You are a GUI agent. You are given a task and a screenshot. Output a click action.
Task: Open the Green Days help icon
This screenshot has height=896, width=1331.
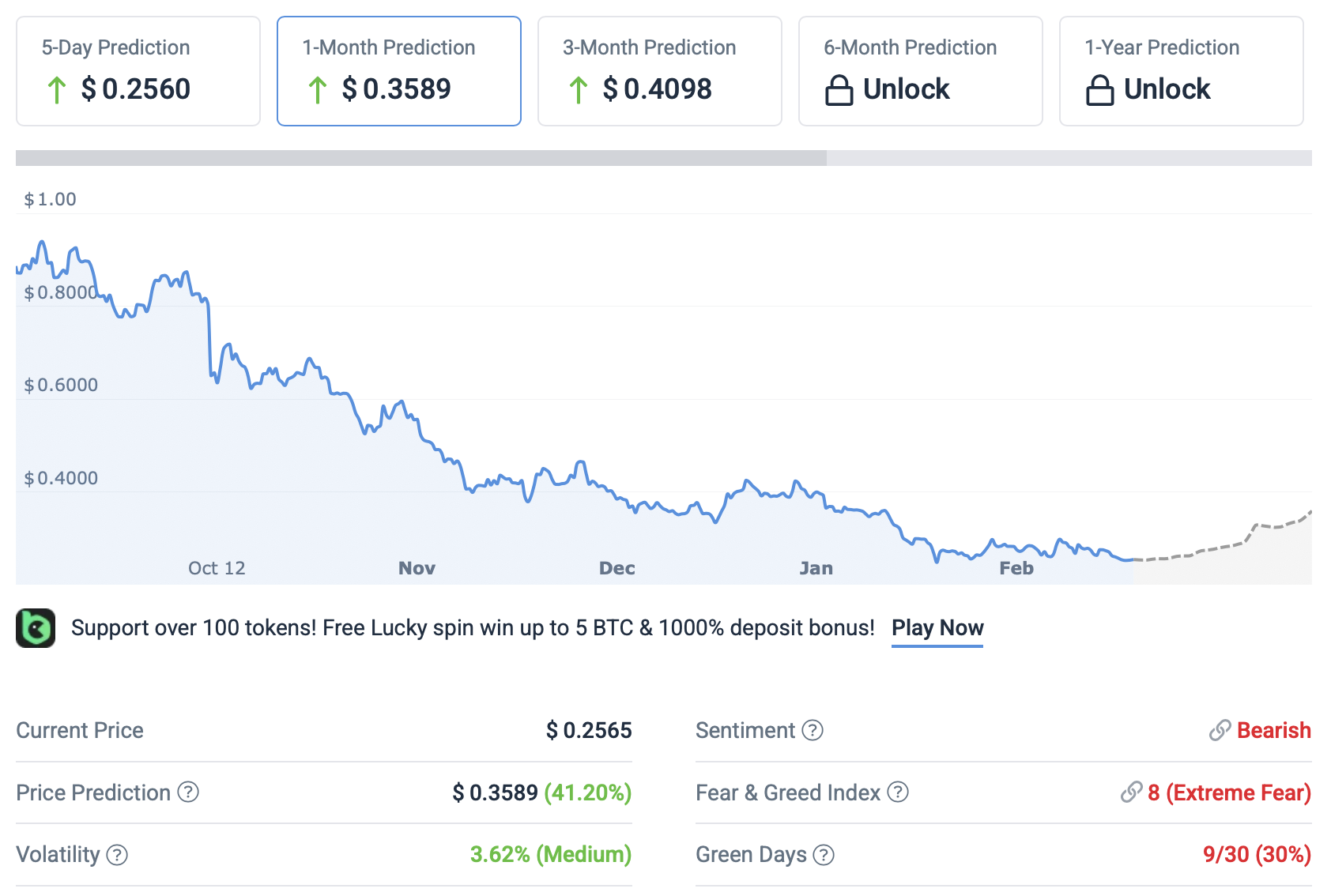(x=824, y=855)
